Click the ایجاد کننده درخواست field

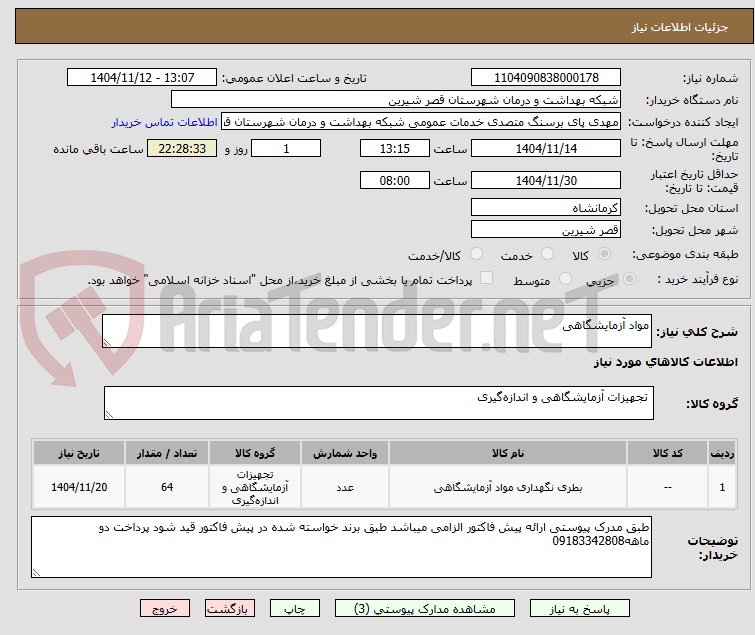click(421, 122)
